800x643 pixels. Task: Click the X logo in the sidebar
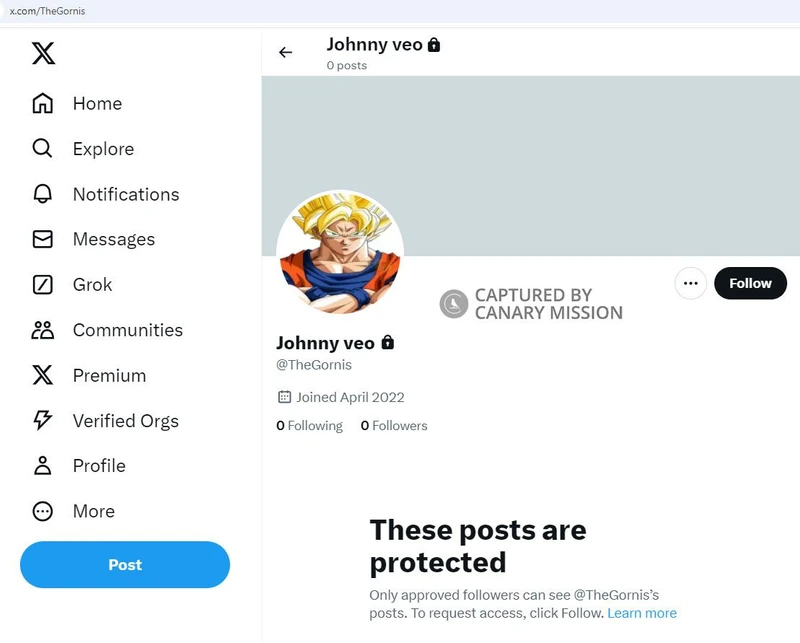pos(43,53)
